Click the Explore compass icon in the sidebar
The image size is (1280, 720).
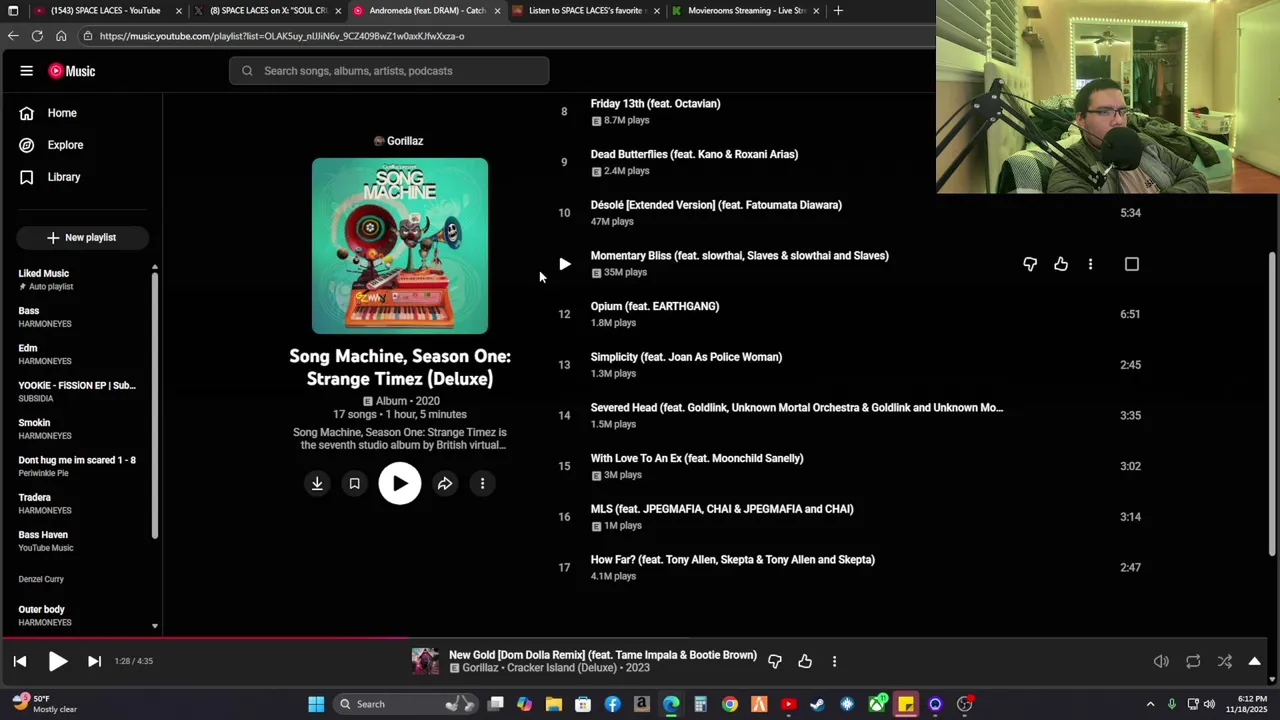27,145
